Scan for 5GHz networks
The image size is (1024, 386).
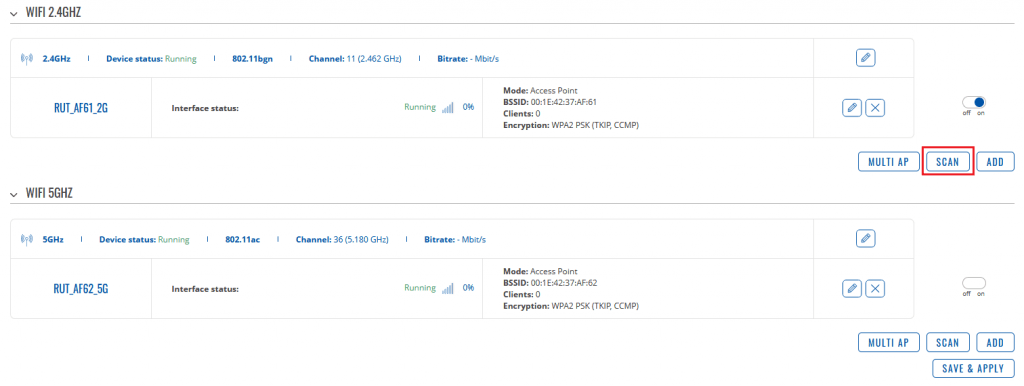pos(948,342)
